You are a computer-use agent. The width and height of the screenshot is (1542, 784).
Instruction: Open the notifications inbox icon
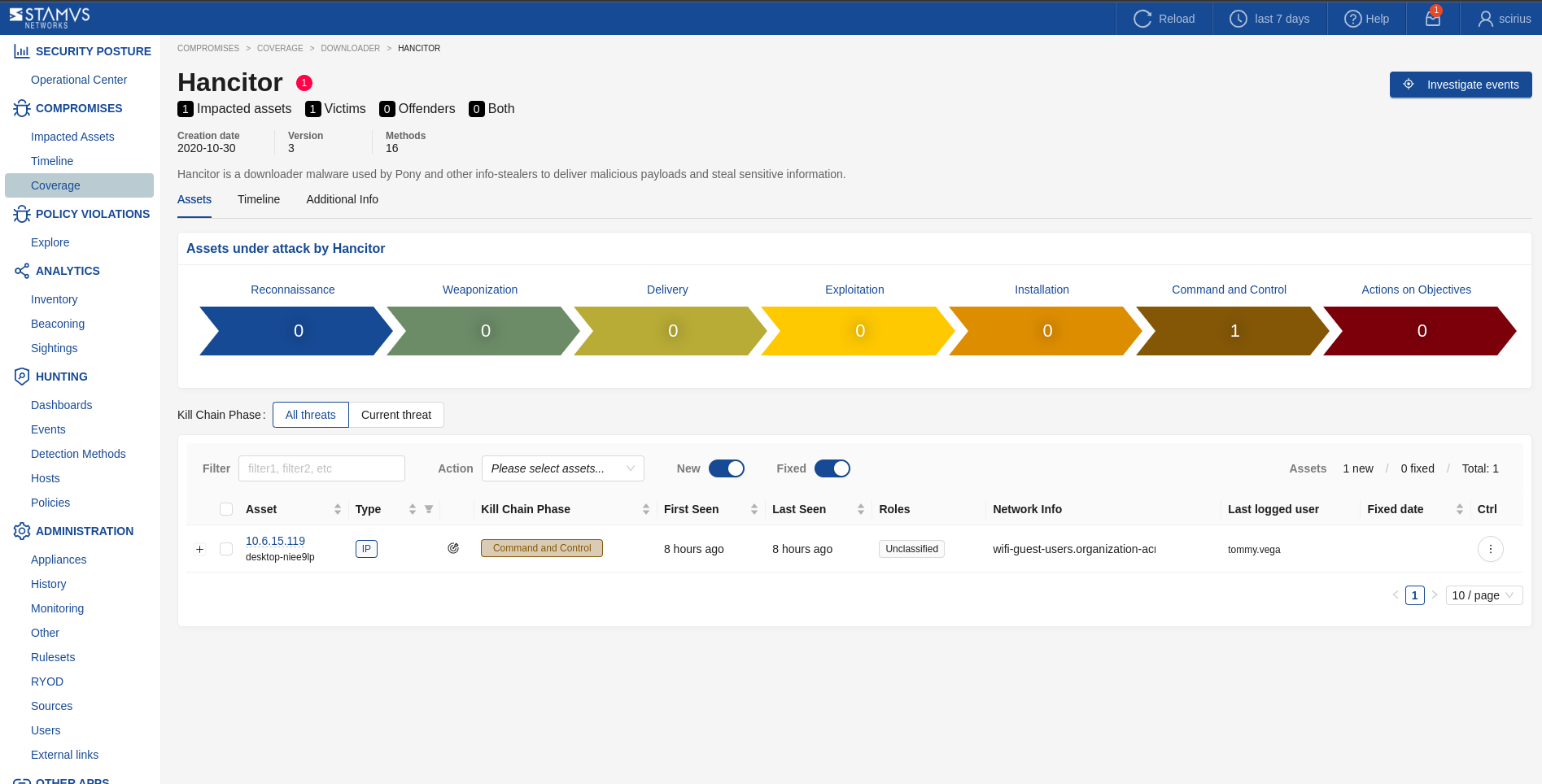[1433, 19]
